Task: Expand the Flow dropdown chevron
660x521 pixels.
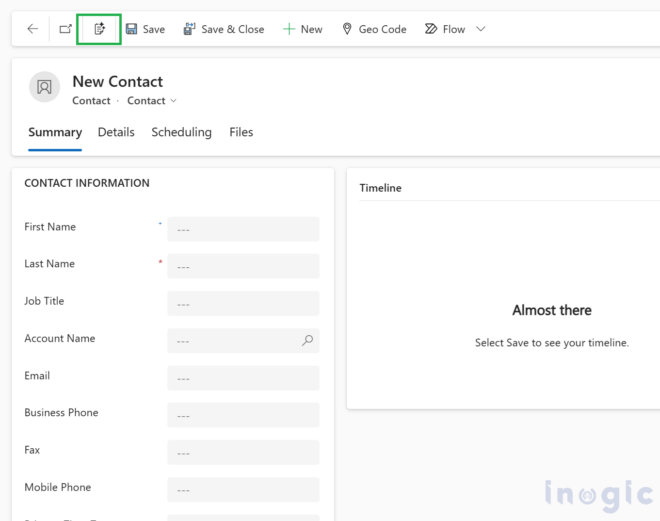Action: (x=481, y=29)
